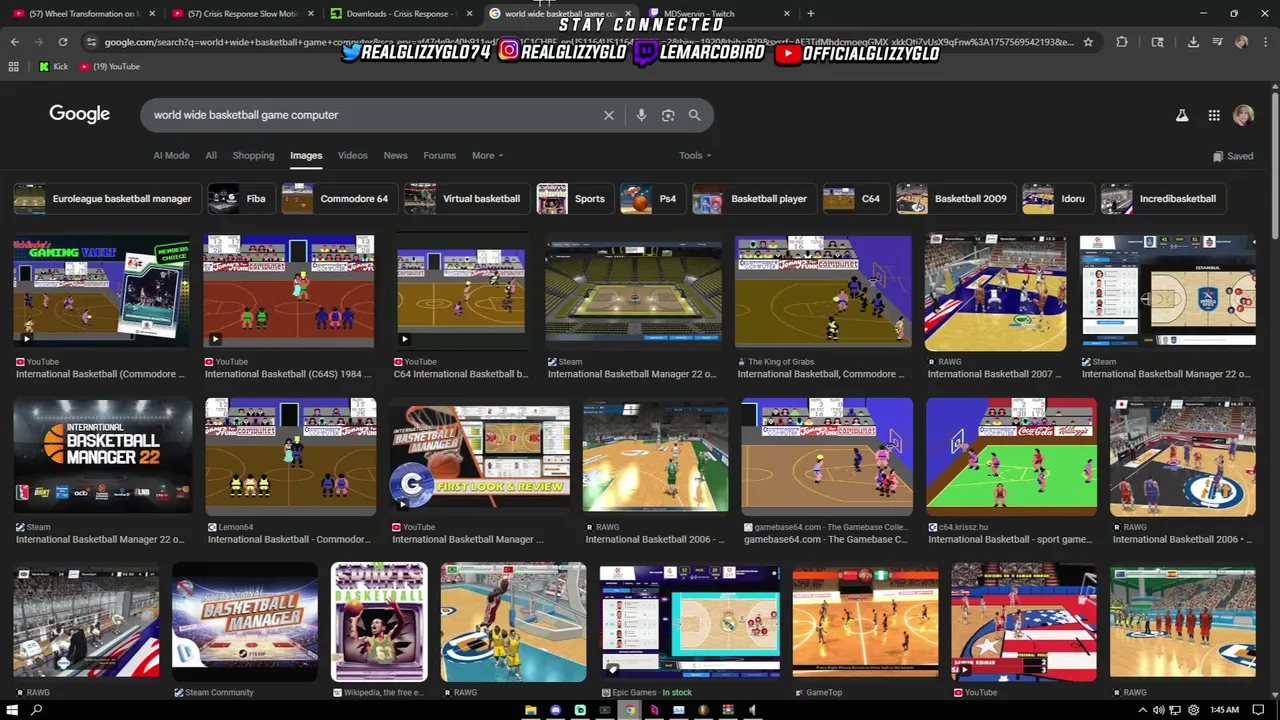Clear the search box with X icon
The width and height of the screenshot is (1280, 720).
[608, 115]
